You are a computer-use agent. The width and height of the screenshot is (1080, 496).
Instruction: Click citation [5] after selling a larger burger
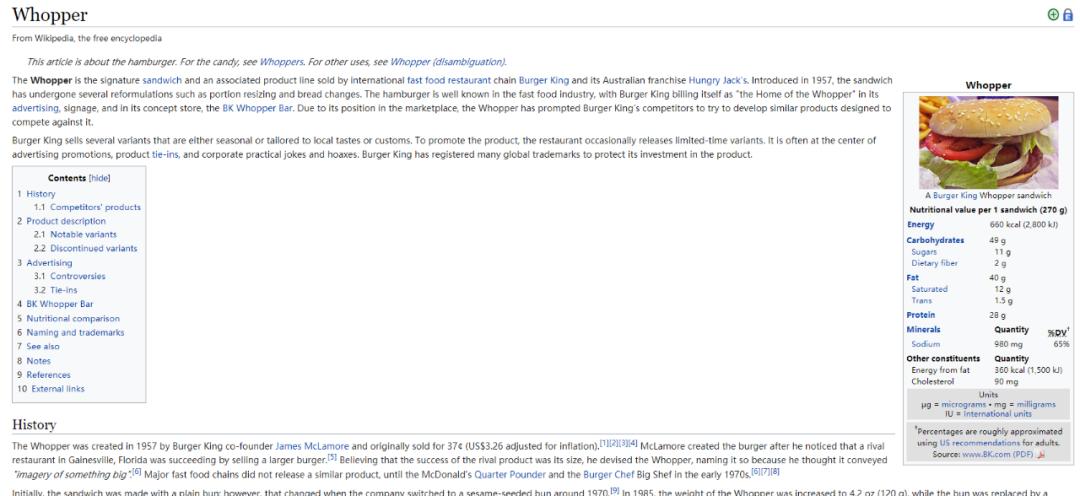[x=331, y=457]
